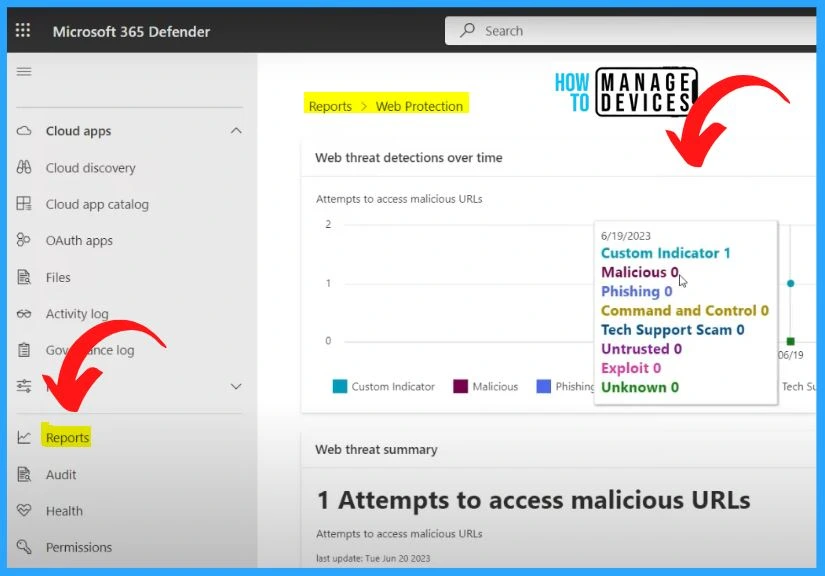Viewport: 825px width, 576px height.
Task: Open OAuth apps page
Action: tap(79, 240)
